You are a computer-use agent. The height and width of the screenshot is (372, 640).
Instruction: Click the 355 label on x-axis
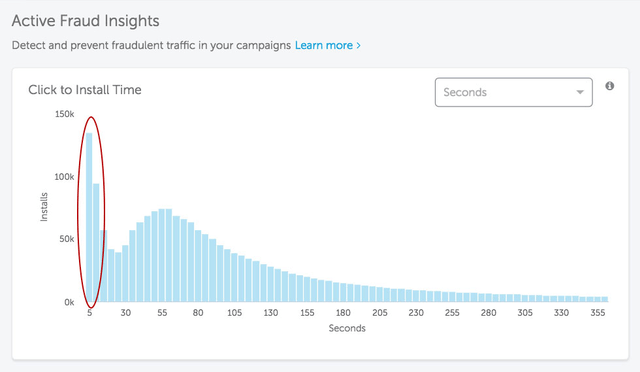point(598,313)
